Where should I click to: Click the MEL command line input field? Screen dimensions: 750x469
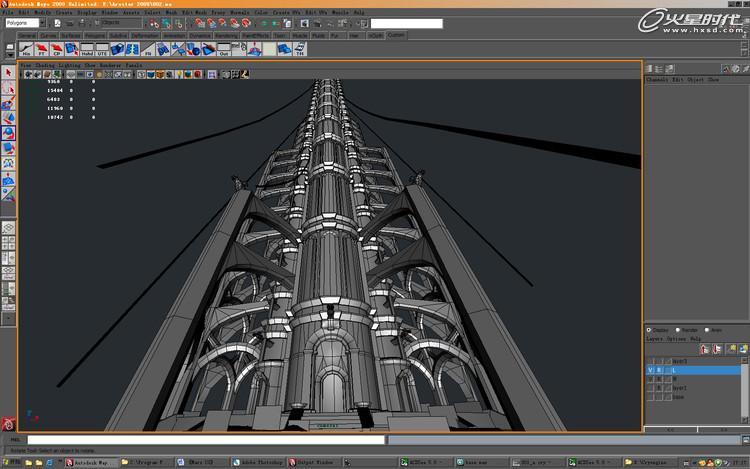coord(200,439)
